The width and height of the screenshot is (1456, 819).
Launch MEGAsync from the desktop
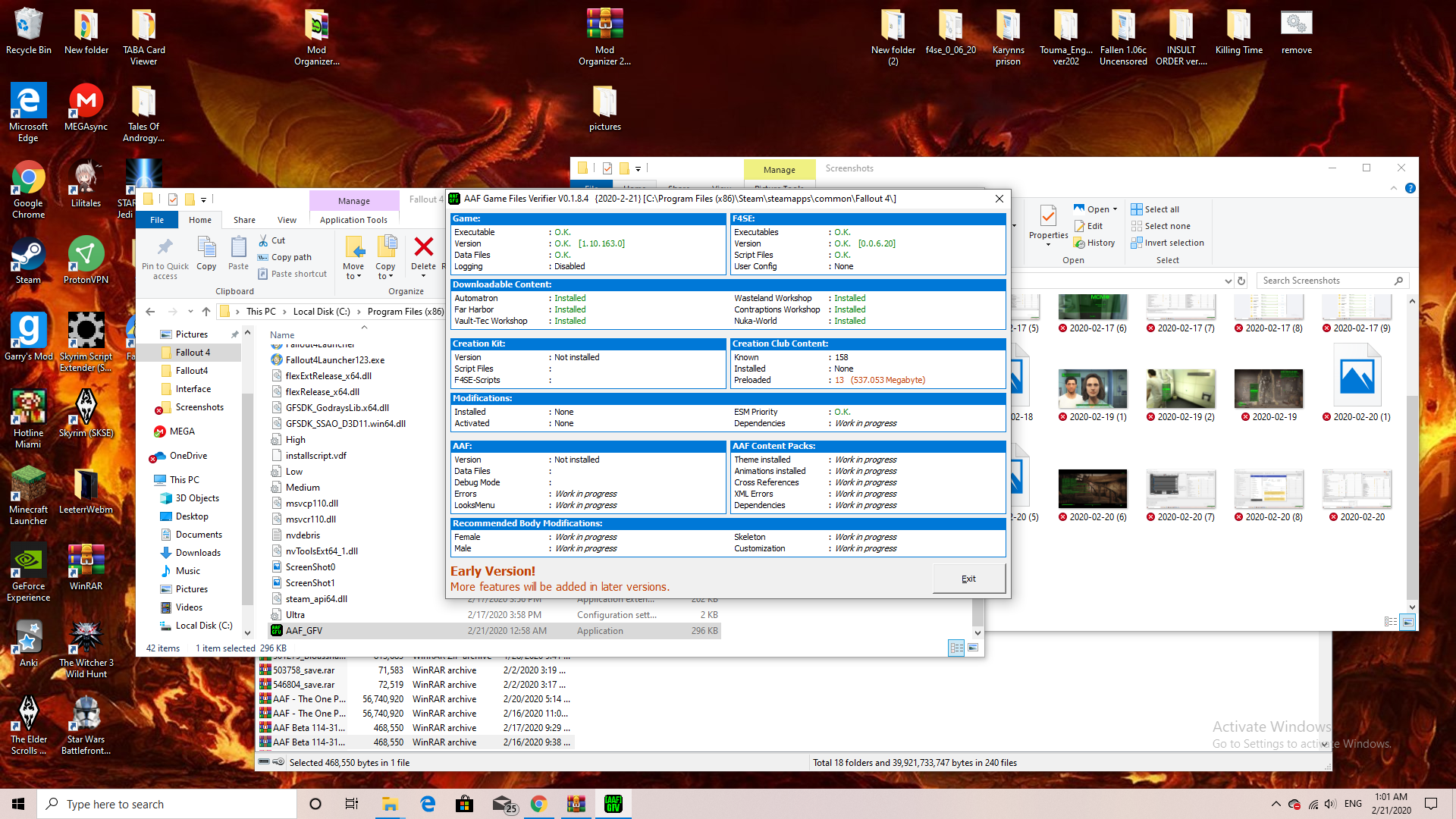[x=86, y=108]
